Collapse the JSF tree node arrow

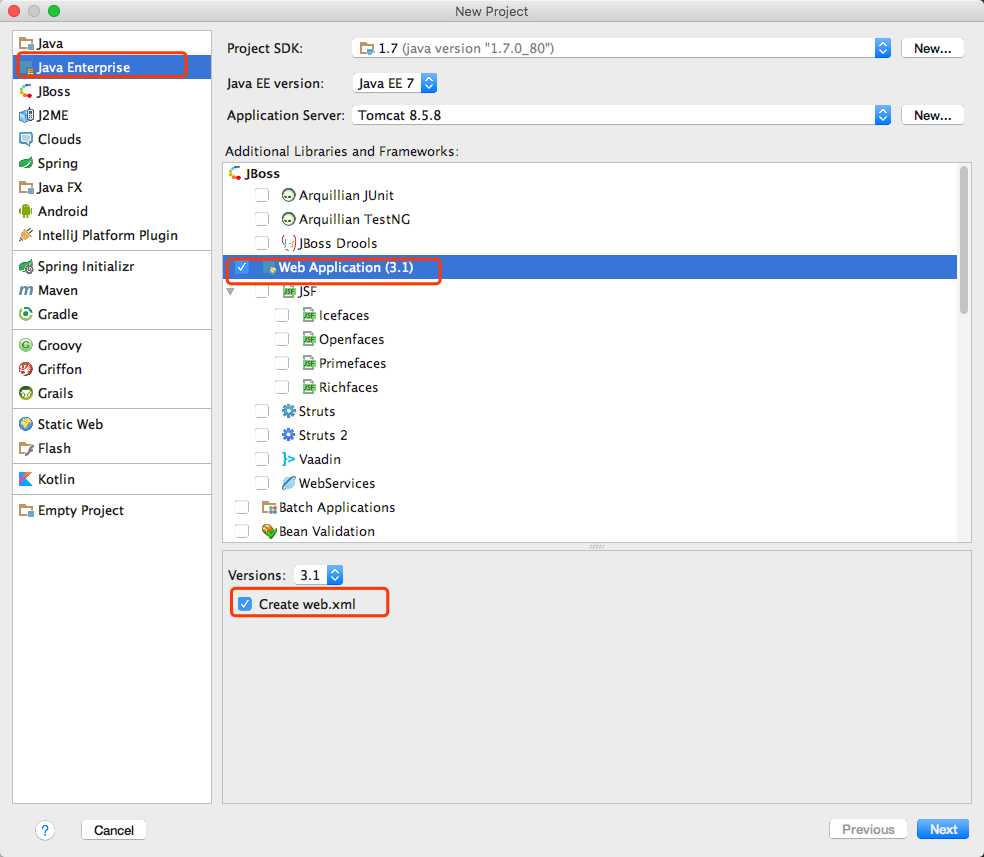(x=231, y=292)
